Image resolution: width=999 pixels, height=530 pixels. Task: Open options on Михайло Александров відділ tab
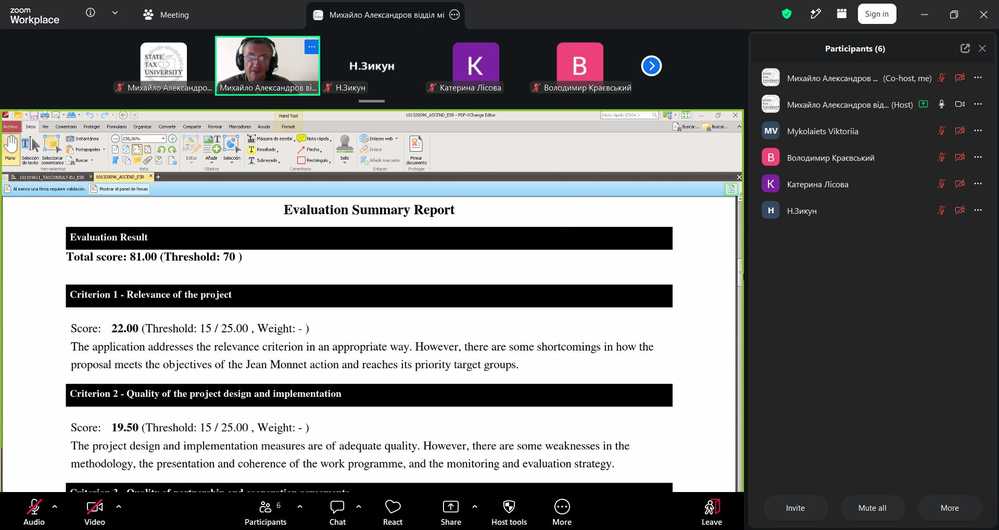coord(454,15)
